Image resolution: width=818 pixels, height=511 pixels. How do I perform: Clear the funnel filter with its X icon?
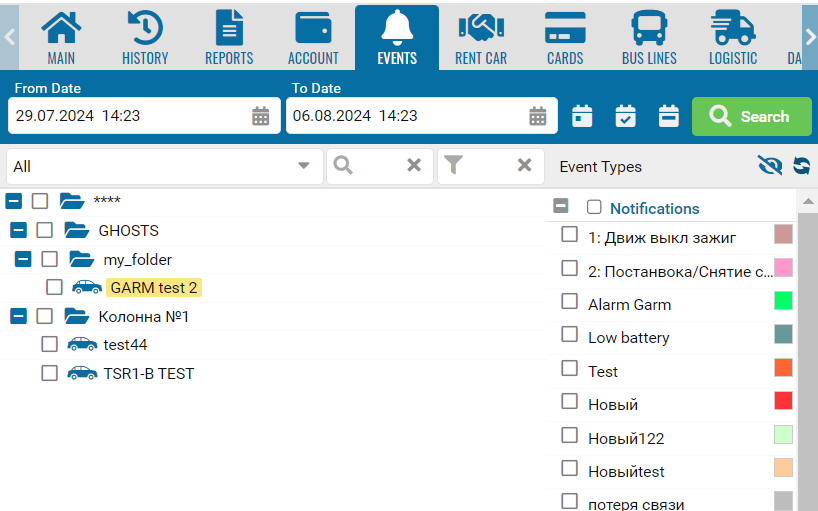524,166
